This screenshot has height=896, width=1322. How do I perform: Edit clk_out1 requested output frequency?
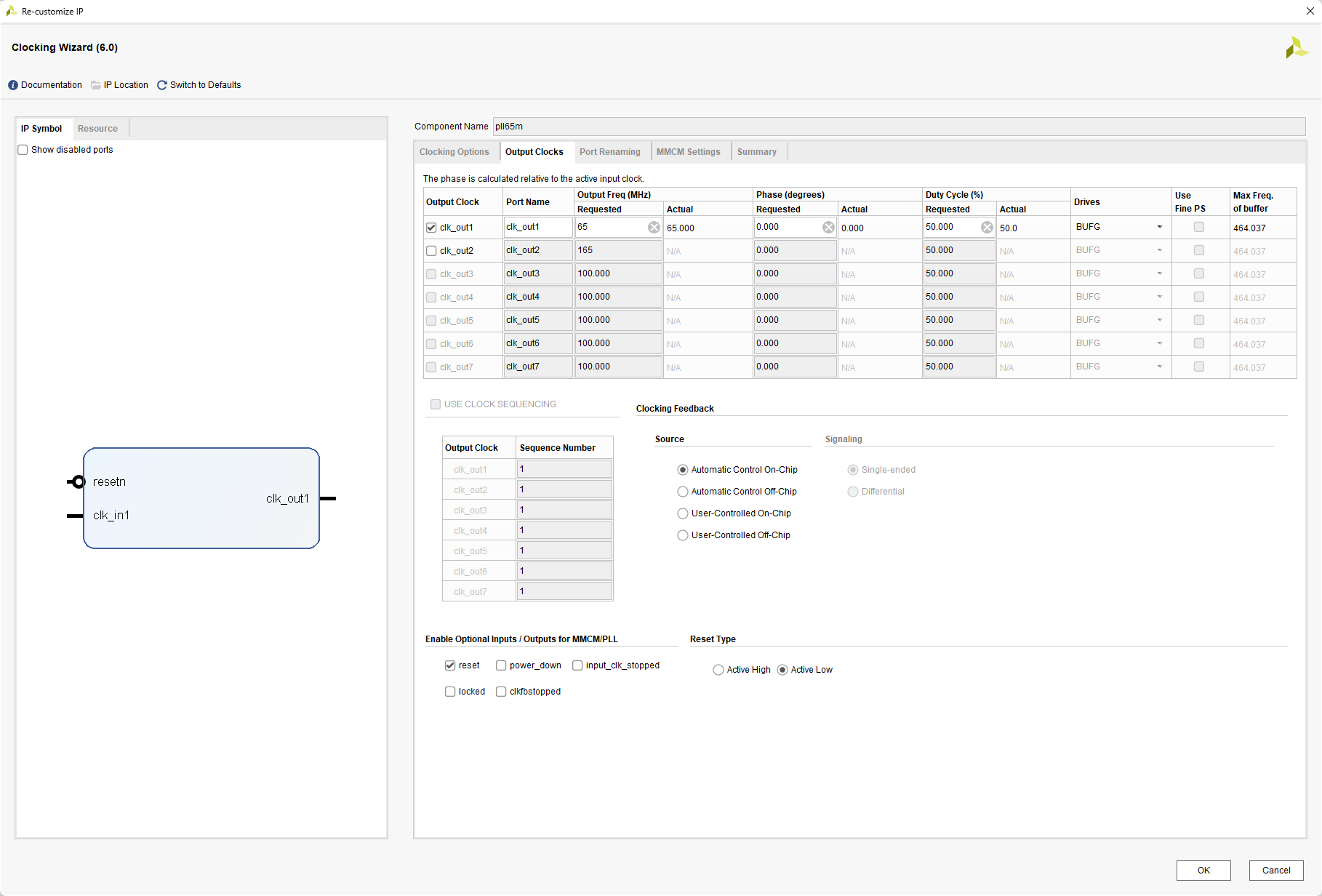(611, 227)
